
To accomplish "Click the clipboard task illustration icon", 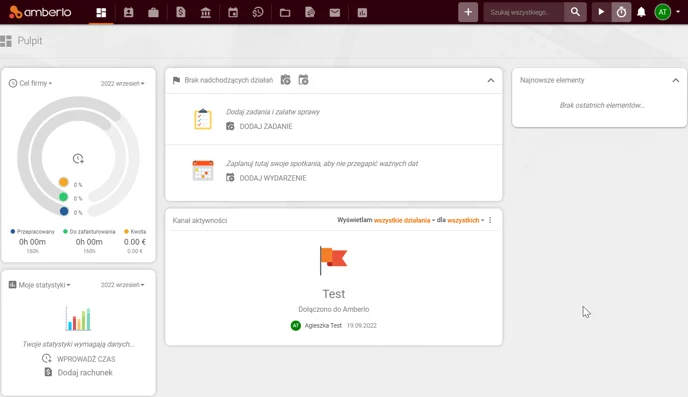I will pos(203,119).
